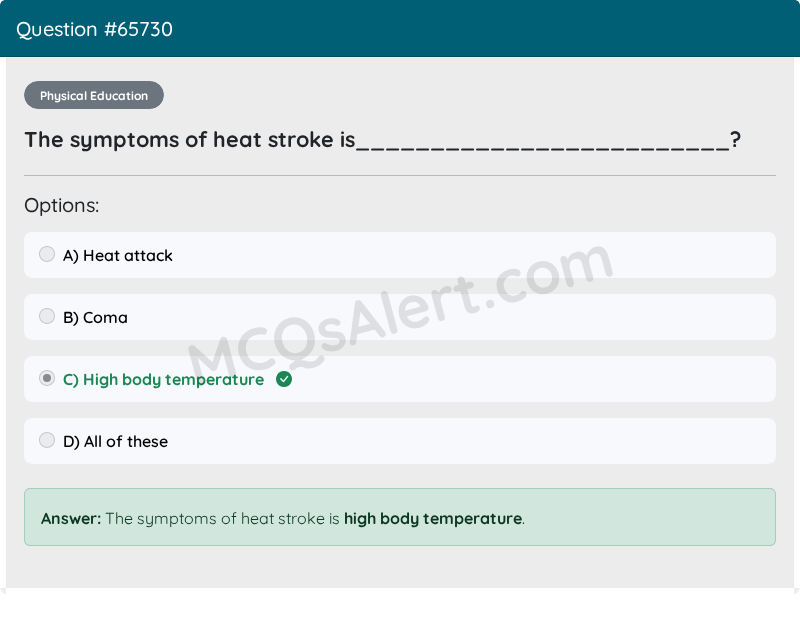Click the bold high body temperature answer text
Viewport: 800px width, 618px height.
(433, 518)
